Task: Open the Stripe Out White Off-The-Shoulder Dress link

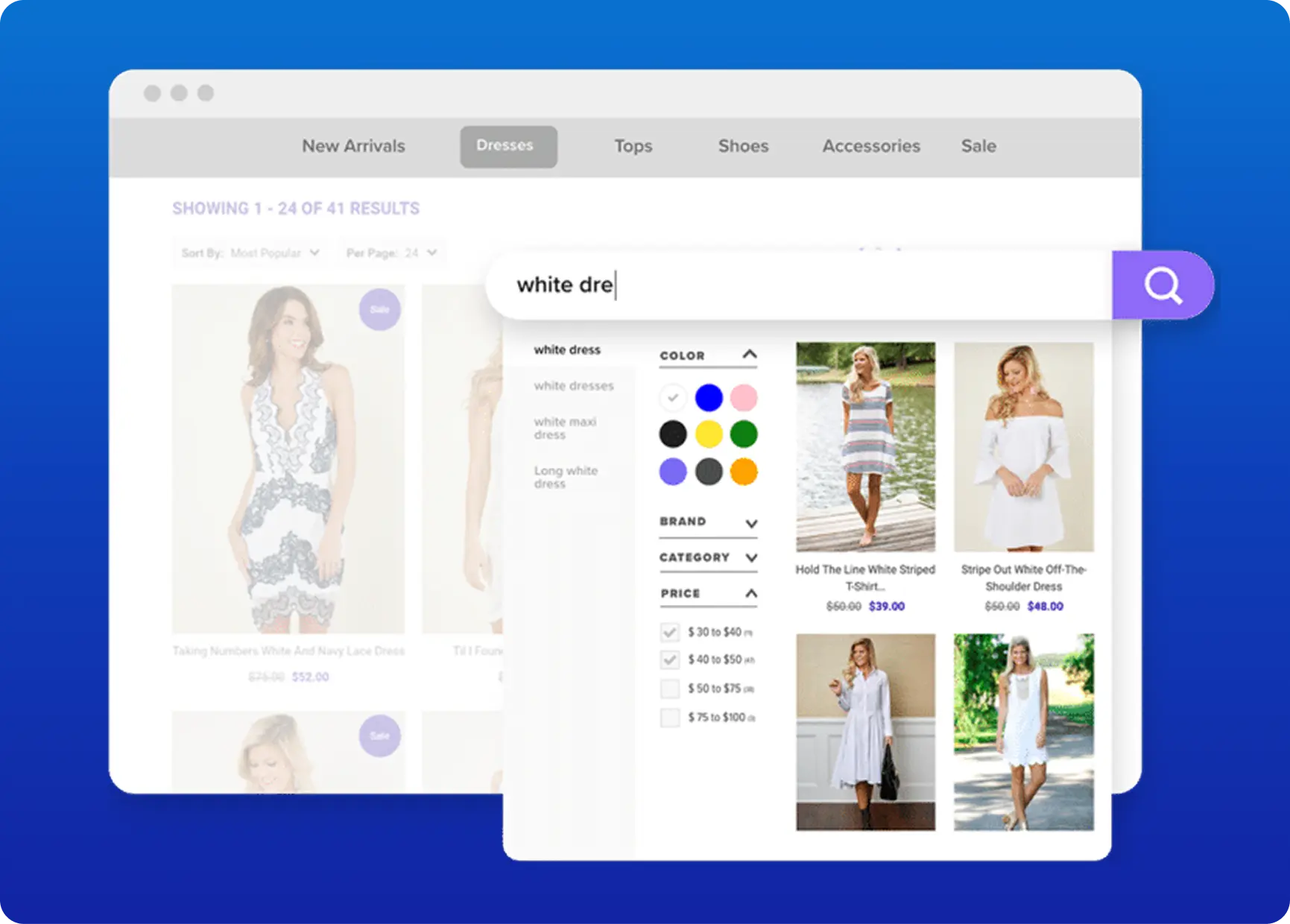Action: point(1023,577)
